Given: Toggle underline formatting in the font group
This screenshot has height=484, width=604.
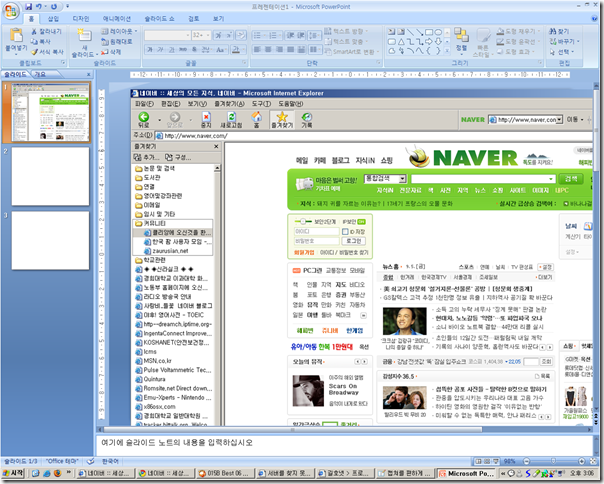Looking at the screenshot, I should (x=172, y=50).
